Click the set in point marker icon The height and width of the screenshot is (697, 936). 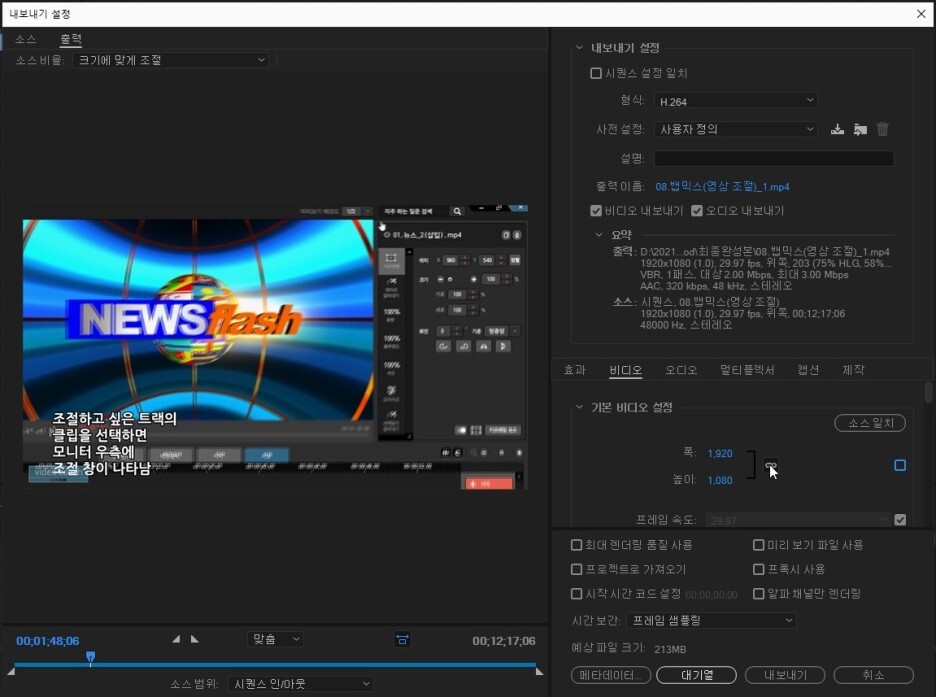click(176, 639)
